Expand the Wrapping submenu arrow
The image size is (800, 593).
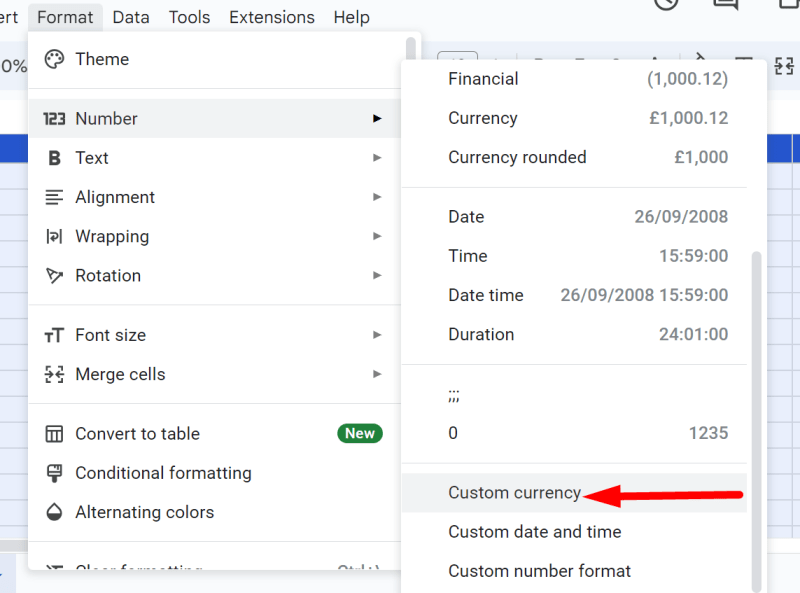(x=378, y=236)
